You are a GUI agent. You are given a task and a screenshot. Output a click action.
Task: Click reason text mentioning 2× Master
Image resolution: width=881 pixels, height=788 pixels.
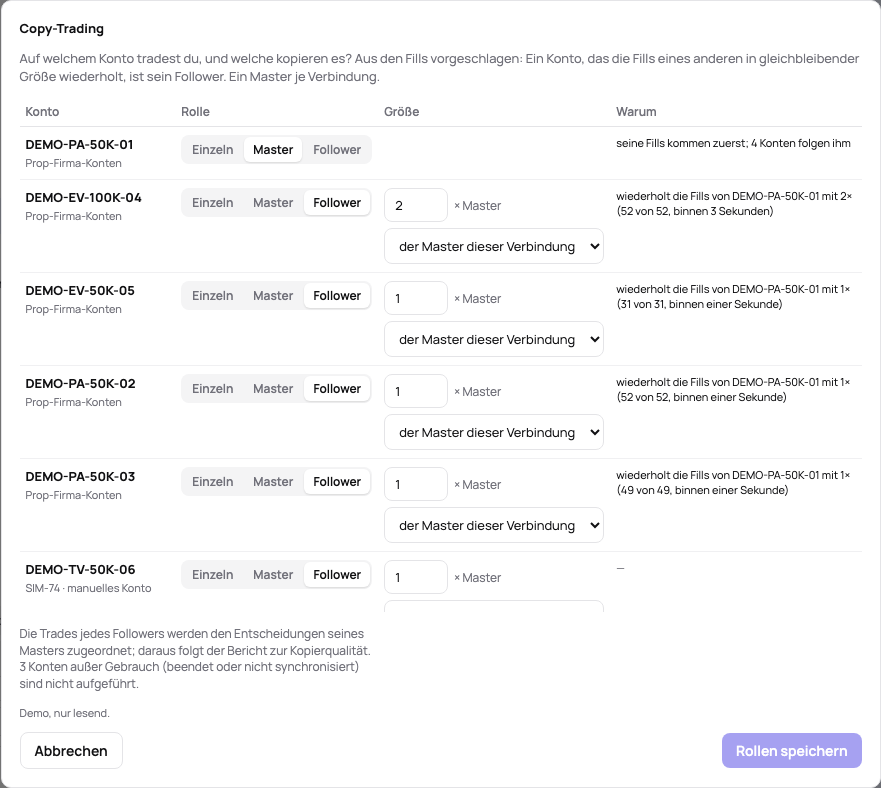734,203
